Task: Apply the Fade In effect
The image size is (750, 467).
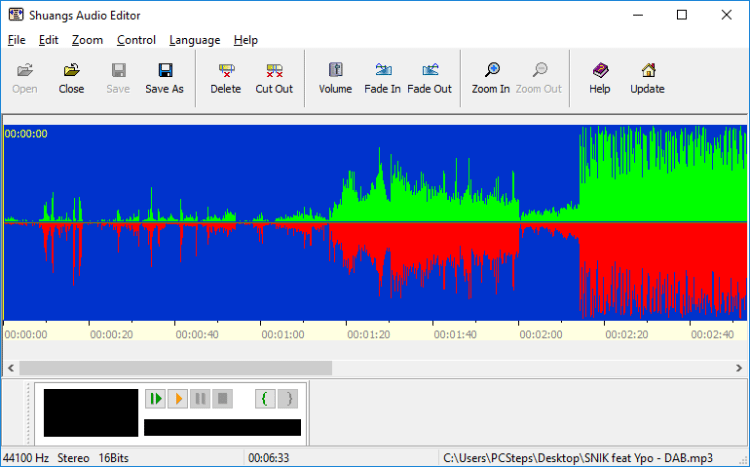Action: pyautogui.click(x=383, y=70)
